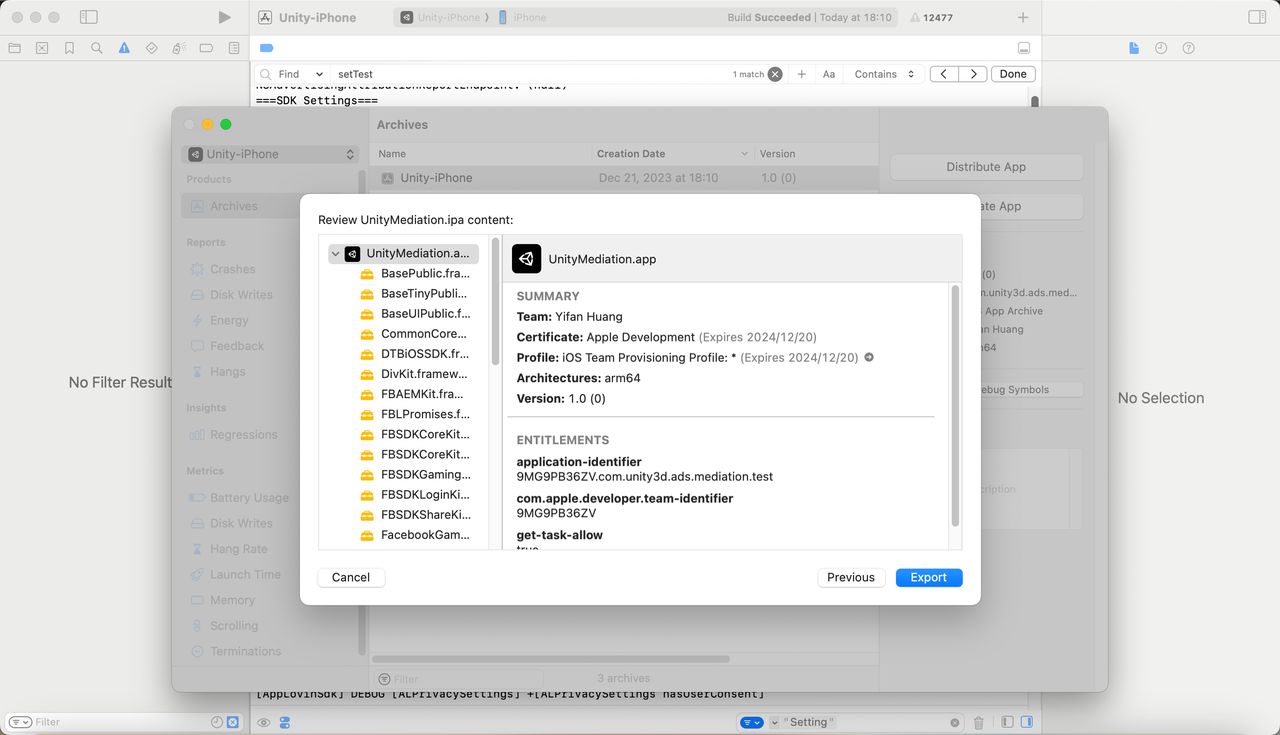Viewport: 1280px width, 735px height.
Task: Click the 12477 warnings indicator in toolbar
Action: [931, 18]
